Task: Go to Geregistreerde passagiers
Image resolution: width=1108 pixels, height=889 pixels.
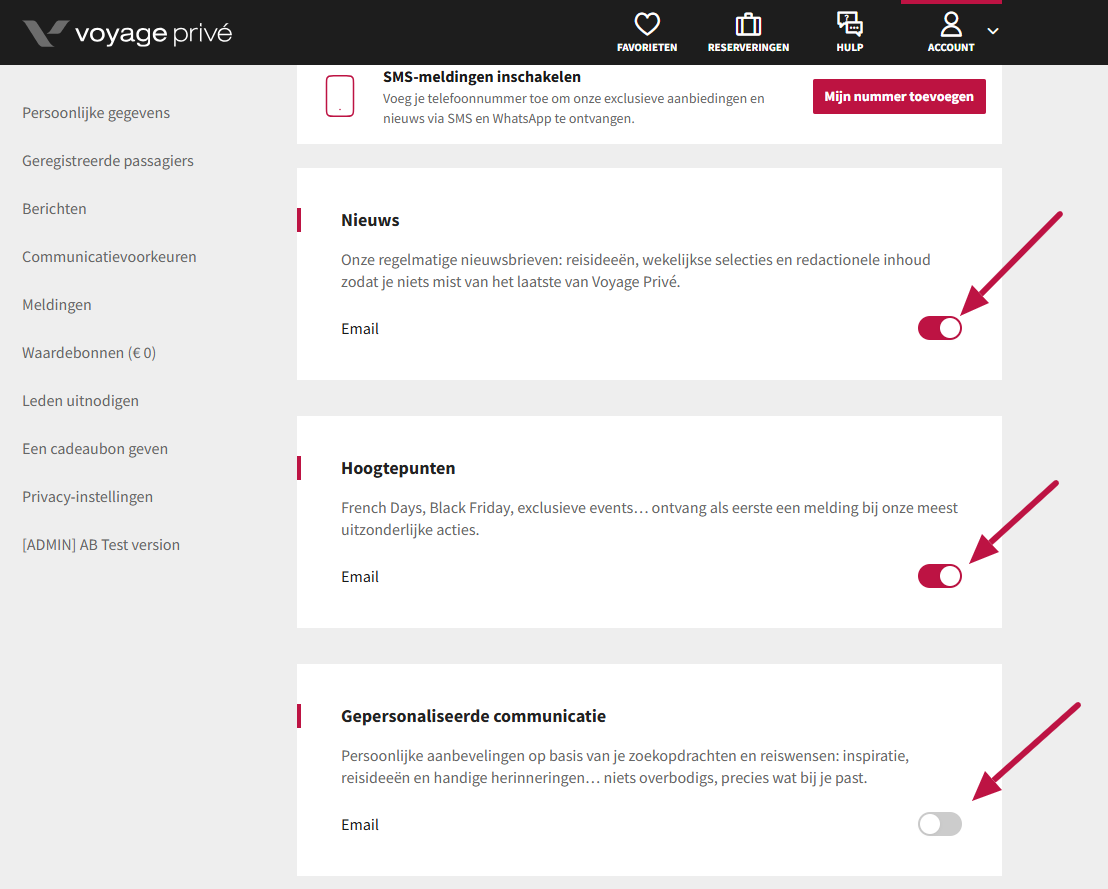Action: tap(108, 161)
